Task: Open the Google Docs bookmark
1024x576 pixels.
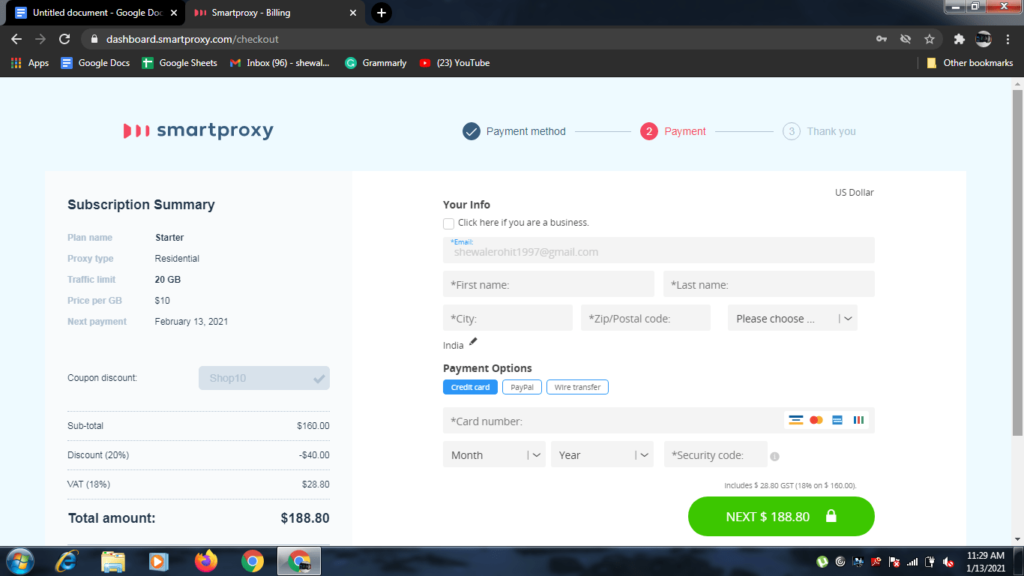Action: 95,63
